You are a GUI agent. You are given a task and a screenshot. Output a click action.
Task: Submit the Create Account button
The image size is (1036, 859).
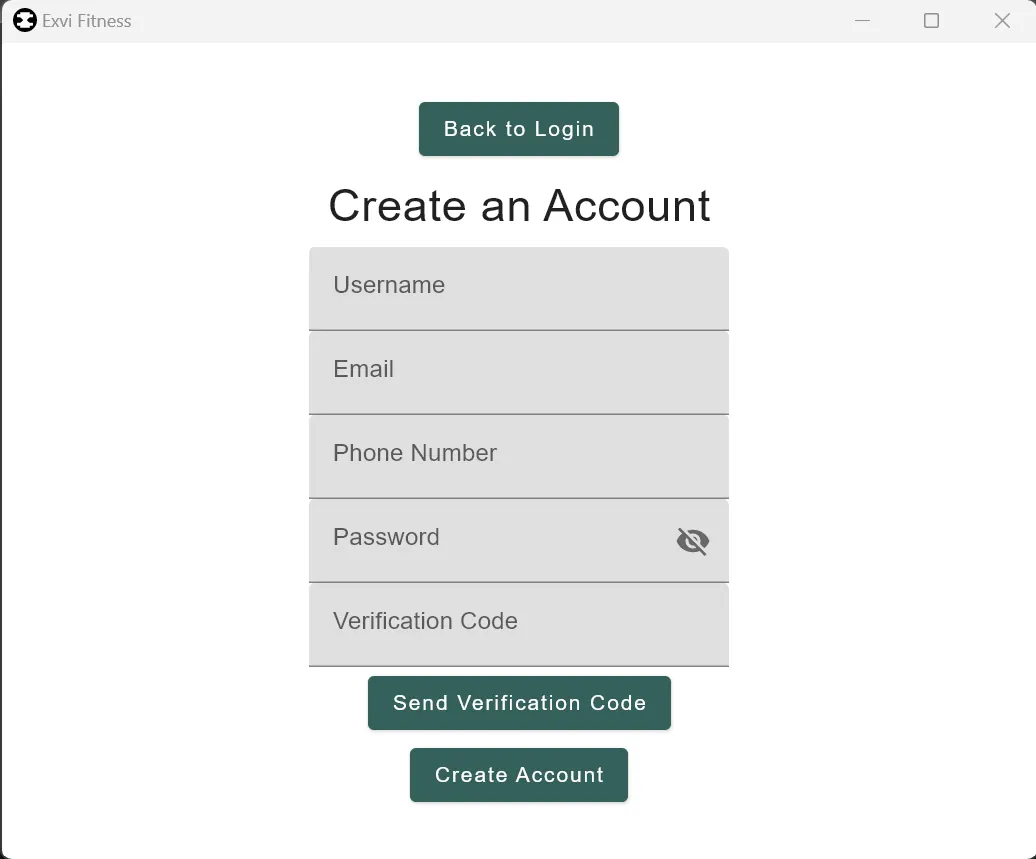(x=519, y=775)
